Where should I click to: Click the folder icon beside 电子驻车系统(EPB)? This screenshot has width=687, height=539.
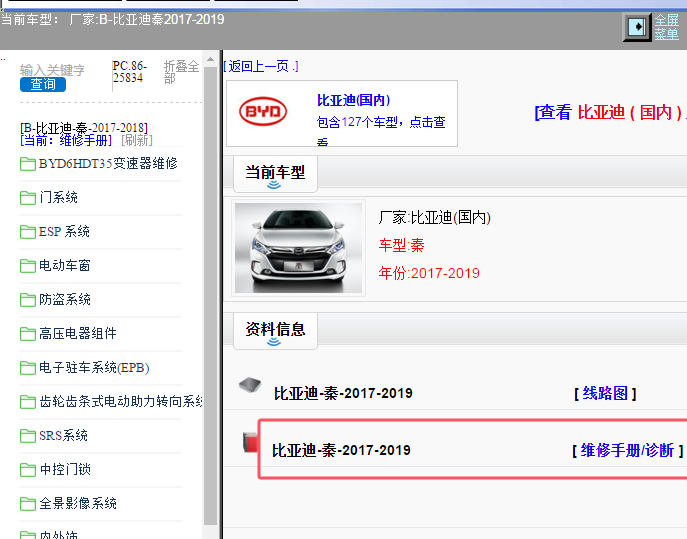click(28, 368)
